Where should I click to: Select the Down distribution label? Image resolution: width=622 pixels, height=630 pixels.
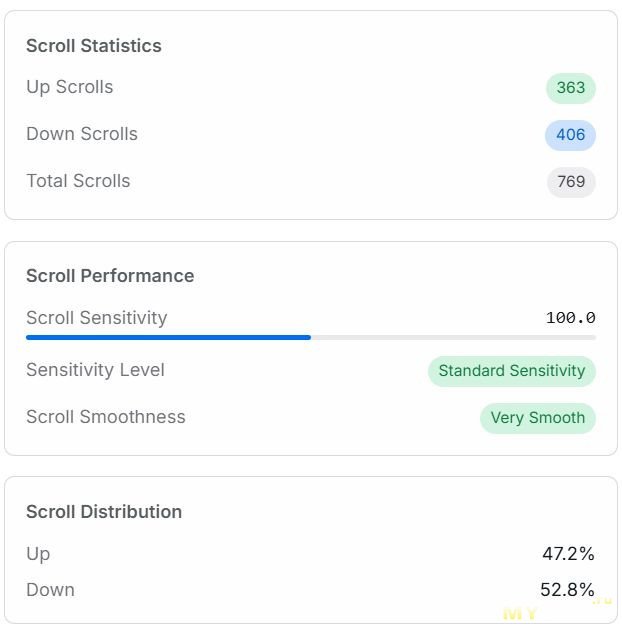point(50,590)
